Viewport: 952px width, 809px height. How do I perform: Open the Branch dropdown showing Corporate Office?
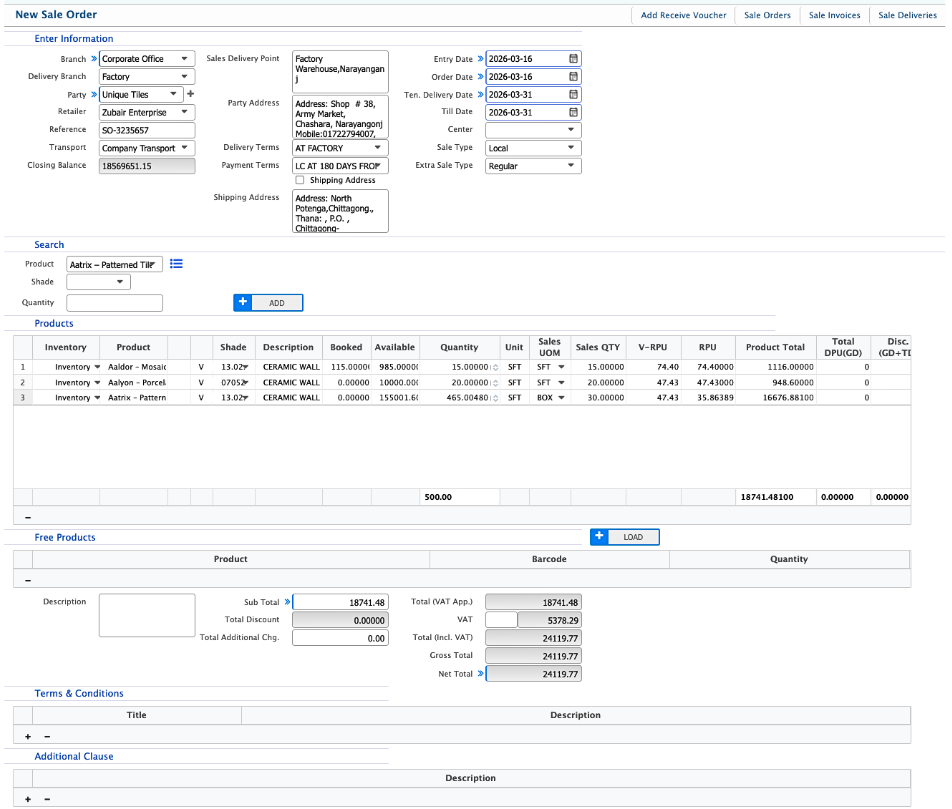tap(147, 59)
